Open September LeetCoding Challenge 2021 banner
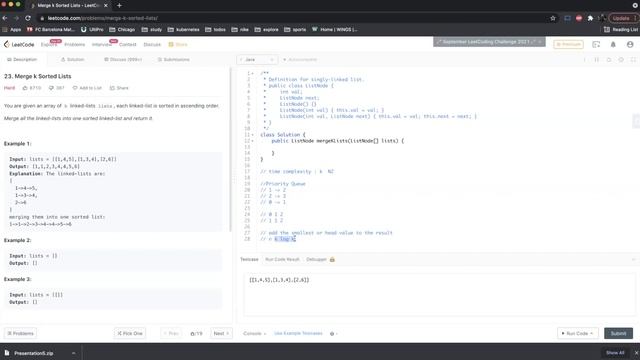 pyautogui.click(x=489, y=42)
